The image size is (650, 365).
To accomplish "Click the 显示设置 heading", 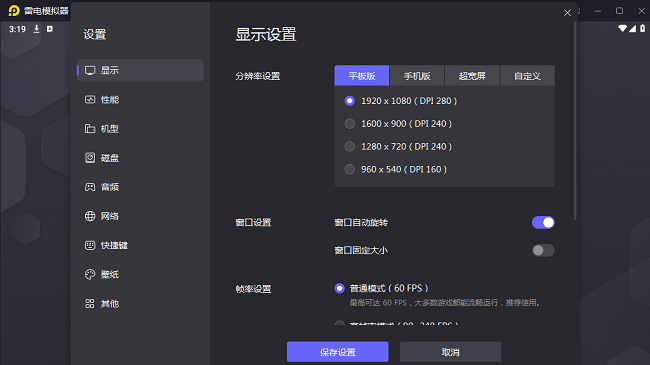I will point(266,34).
